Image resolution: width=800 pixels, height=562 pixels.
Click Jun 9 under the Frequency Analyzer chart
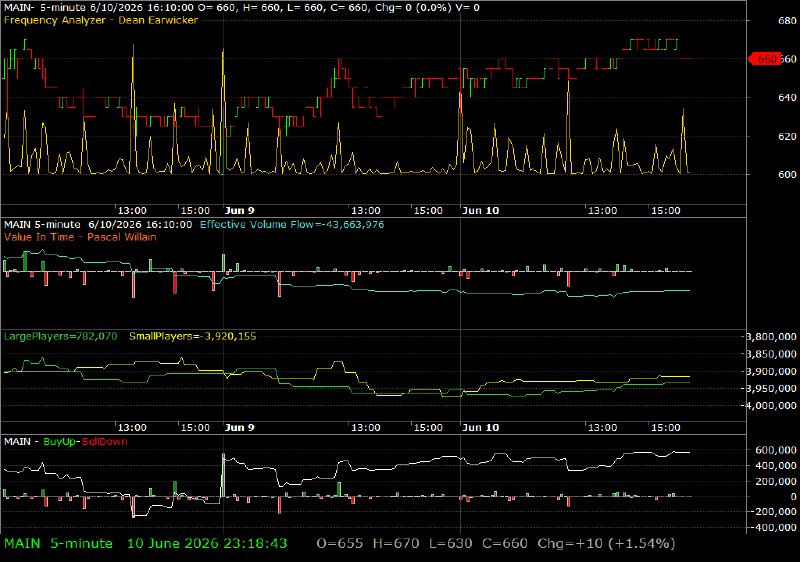coord(239,211)
